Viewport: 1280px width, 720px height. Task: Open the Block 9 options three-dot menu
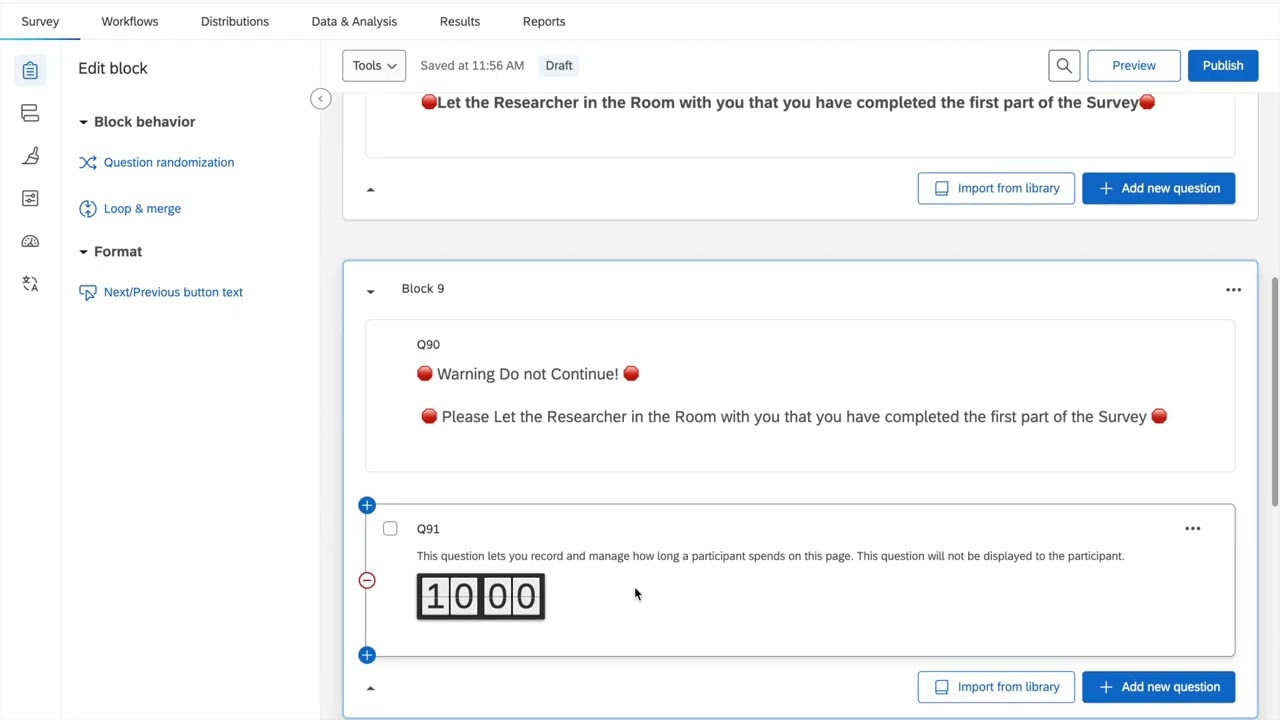pyautogui.click(x=1233, y=289)
